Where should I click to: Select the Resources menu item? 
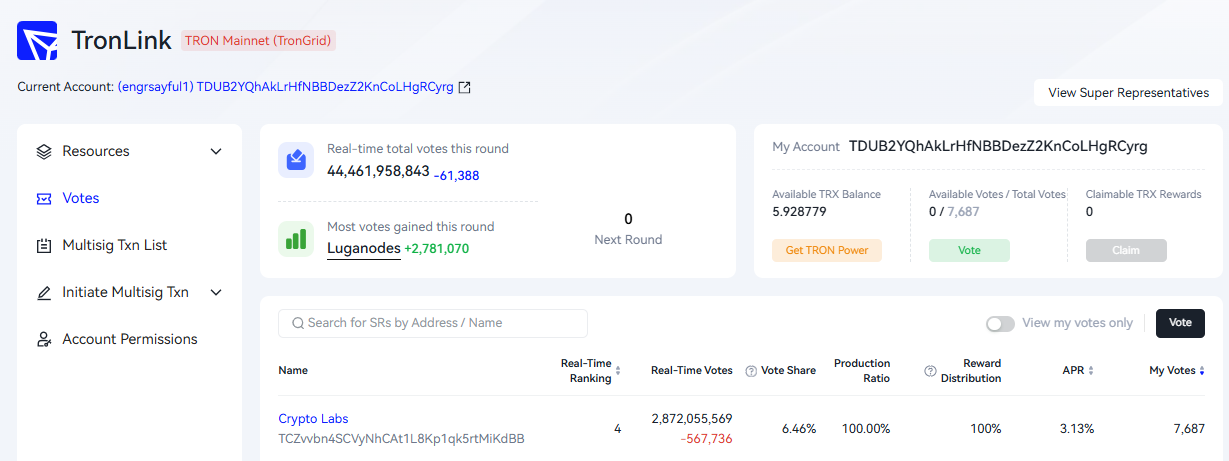pos(96,152)
